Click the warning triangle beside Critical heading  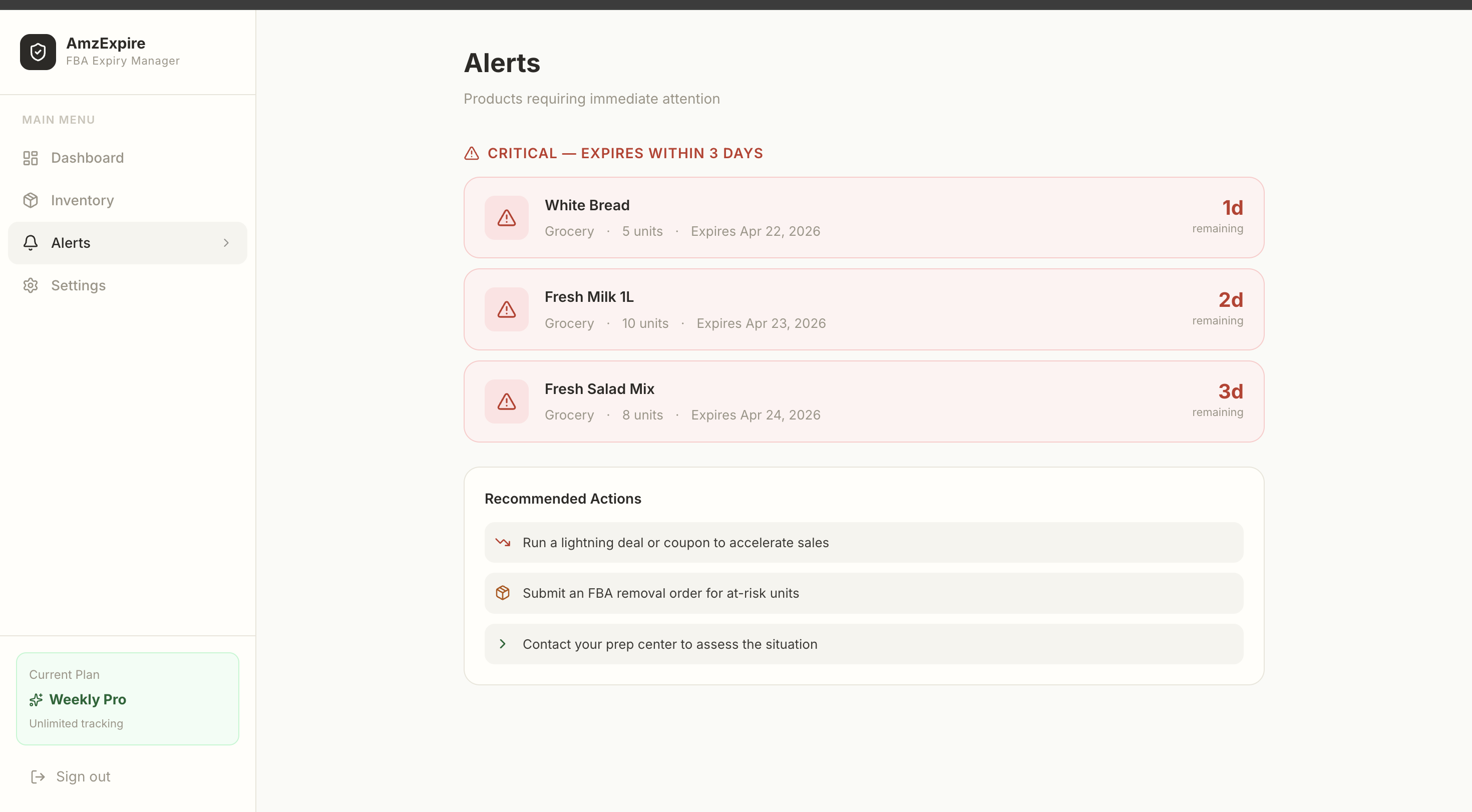click(x=472, y=153)
